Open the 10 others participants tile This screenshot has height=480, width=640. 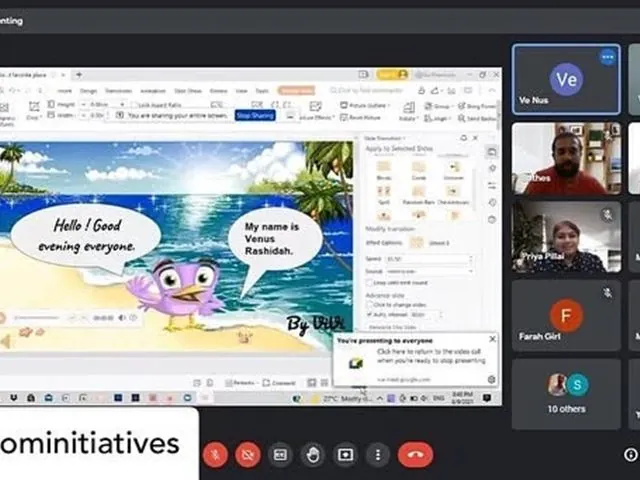click(x=566, y=394)
